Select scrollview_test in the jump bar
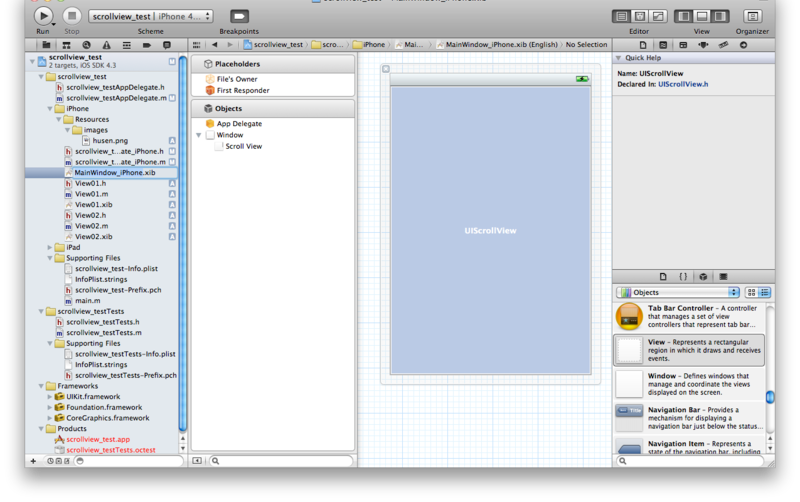 pos(273,45)
